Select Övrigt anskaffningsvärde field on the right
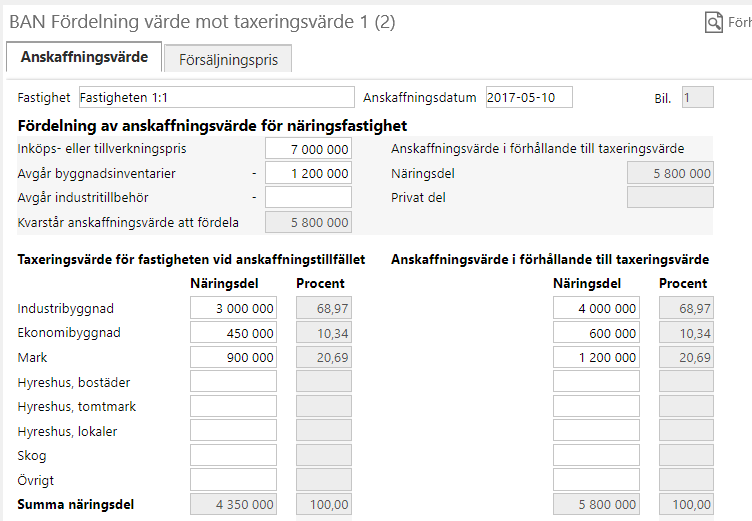This screenshot has width=752, height=521. 596,480
